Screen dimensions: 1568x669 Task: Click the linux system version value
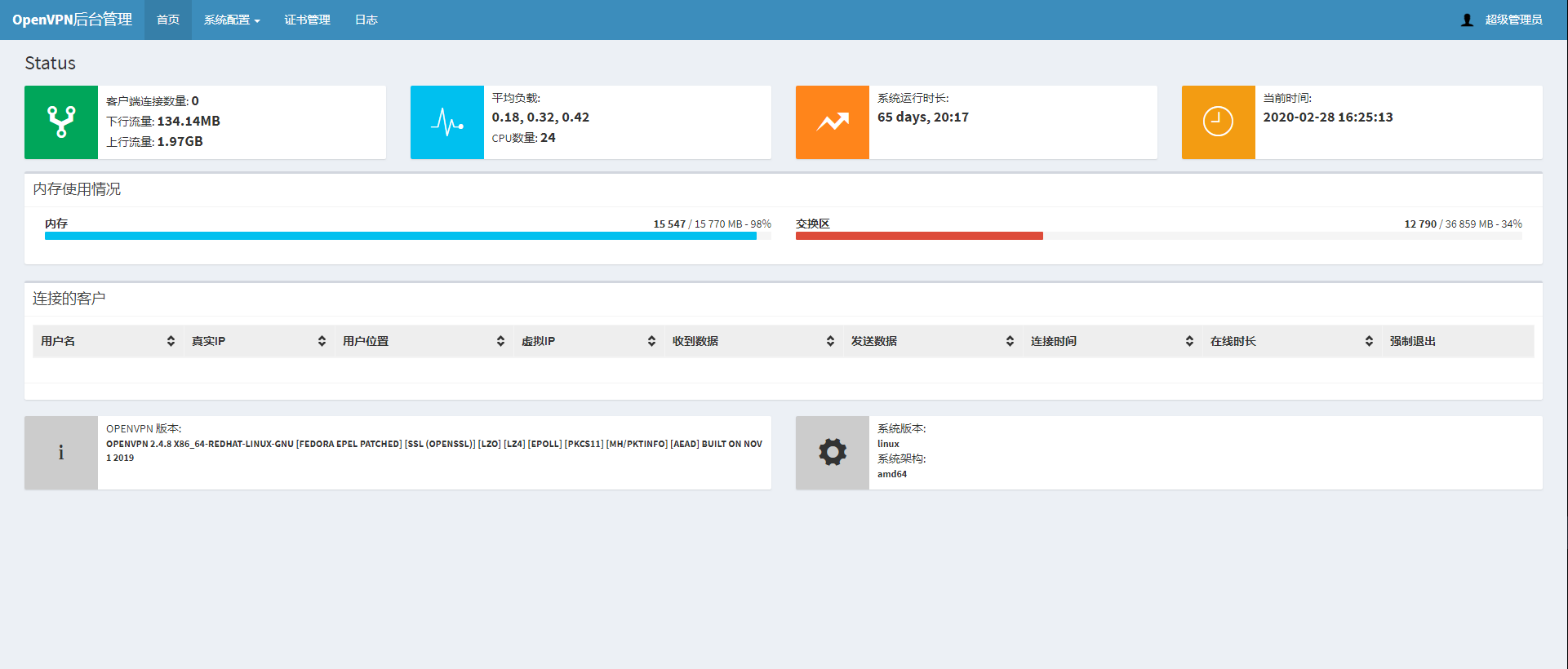(x=888, y=444)
